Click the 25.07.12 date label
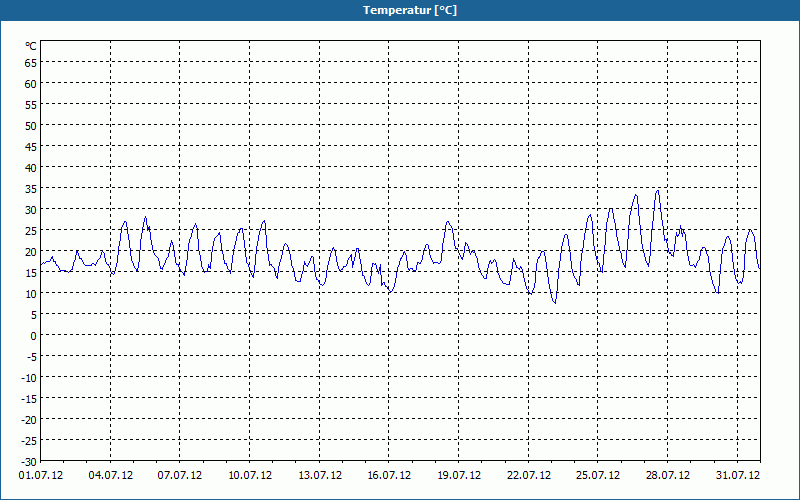Screen dimensions: 800x500 [598, 476]
